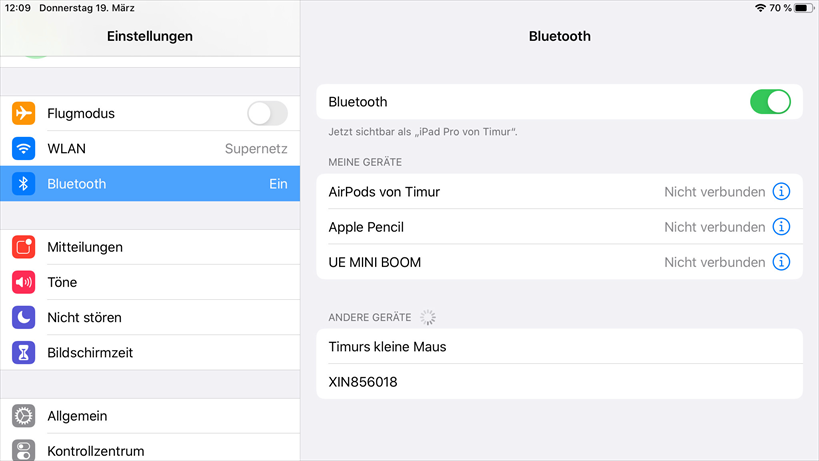This screenshot has width=819, height=461.
Task: Tap the Töne speaker icon
Action: click(24, 282)
